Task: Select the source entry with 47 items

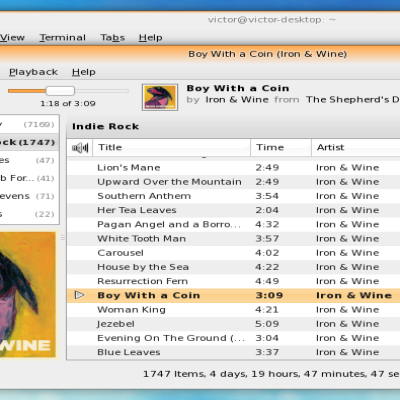Action: coord(29,160)
